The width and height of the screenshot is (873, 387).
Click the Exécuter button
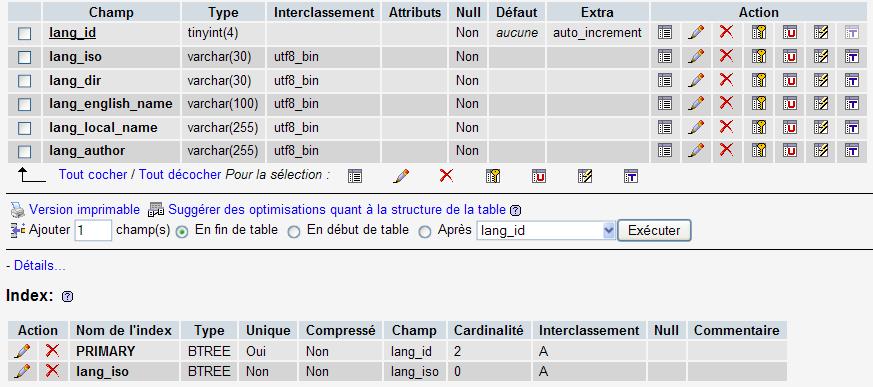pos(654,231)
